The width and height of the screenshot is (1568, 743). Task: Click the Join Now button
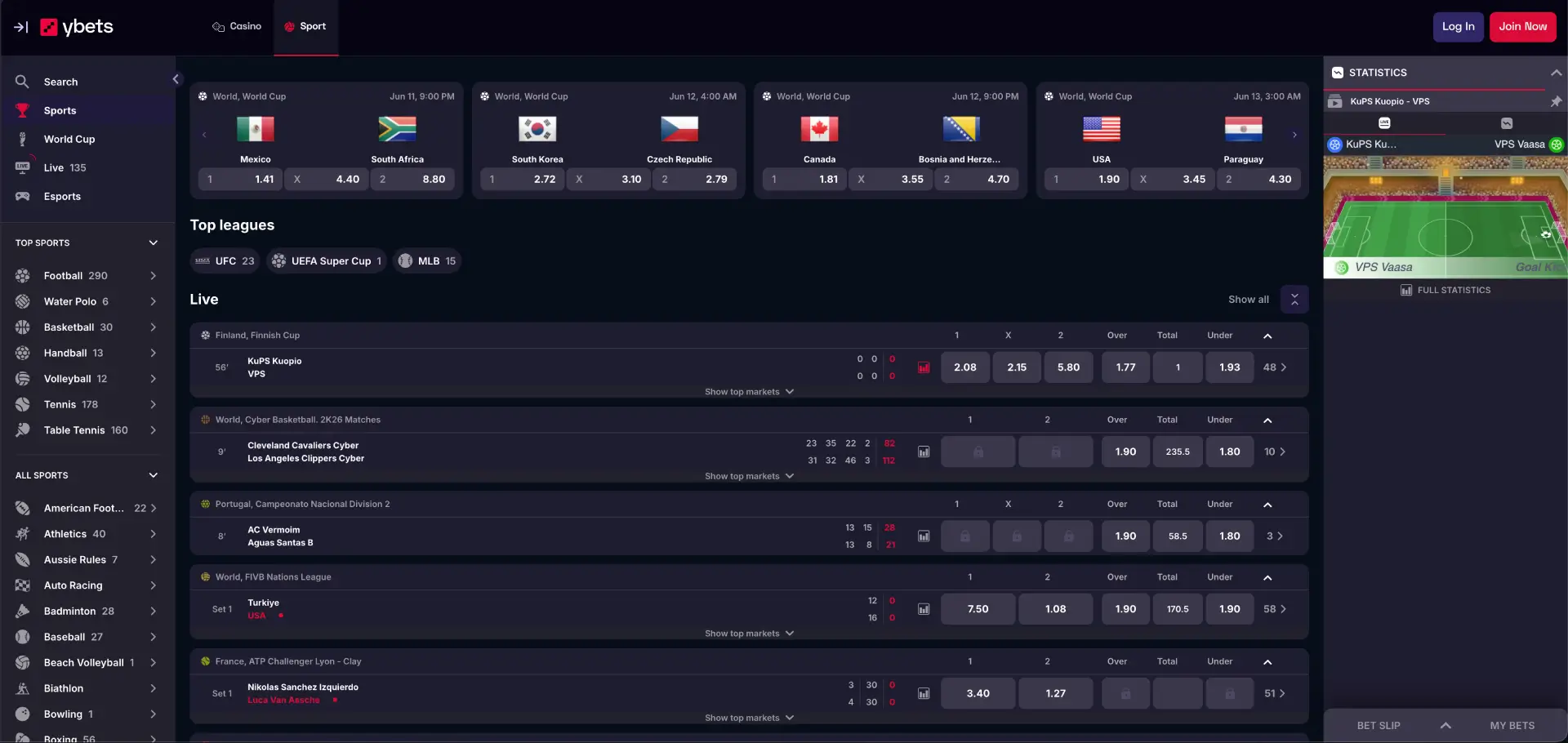1522,27
